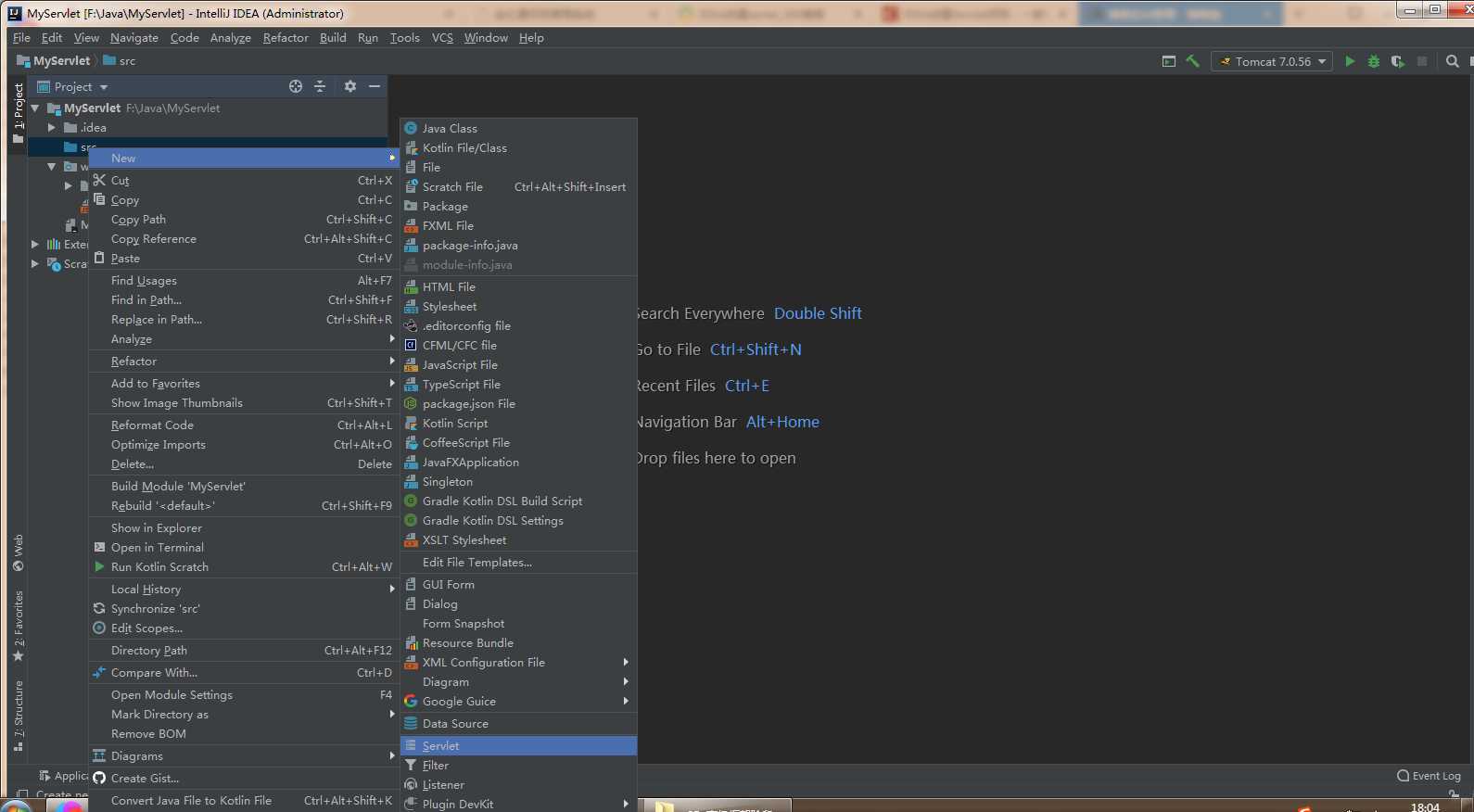The height and width of the screenshot is (812, 1474).
Task: Select GUI Form entry
Action: (x=519, y=585)
